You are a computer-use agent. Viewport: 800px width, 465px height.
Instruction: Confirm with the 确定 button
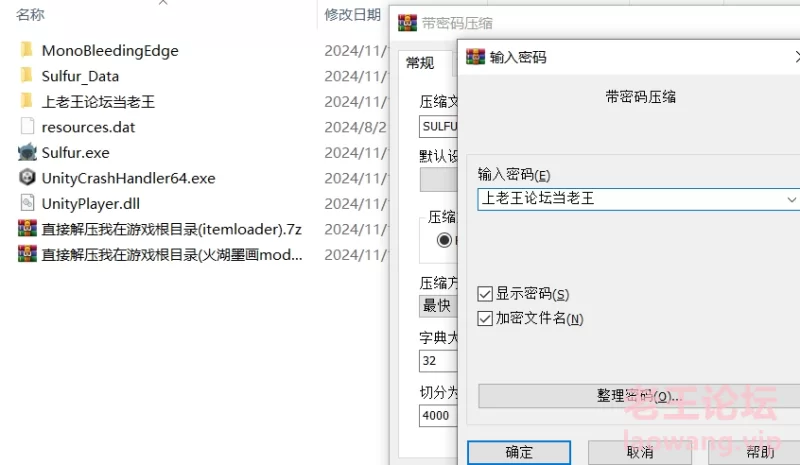click(x=519, y=452)
